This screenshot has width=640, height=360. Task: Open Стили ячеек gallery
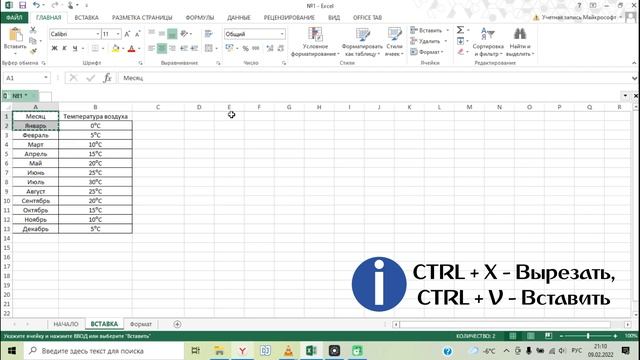point(394,42)
